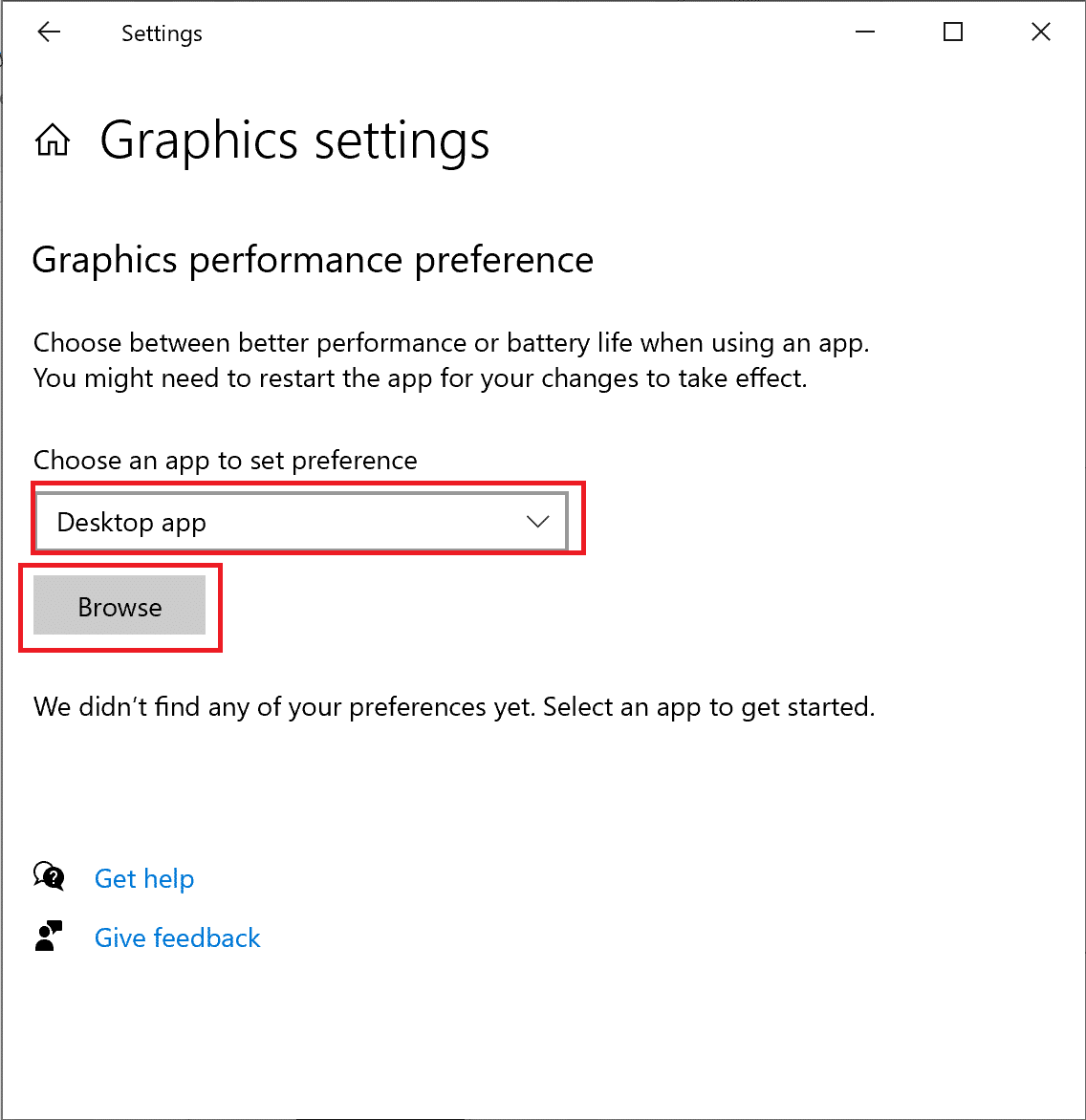This screenshot has width=1086, height=1120.
Task: Click the Browse button
Action: [119, 607]
